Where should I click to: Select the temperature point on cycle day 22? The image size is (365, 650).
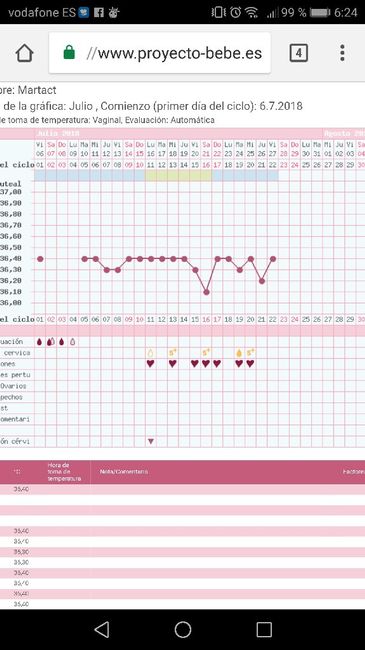click(273, 259)
